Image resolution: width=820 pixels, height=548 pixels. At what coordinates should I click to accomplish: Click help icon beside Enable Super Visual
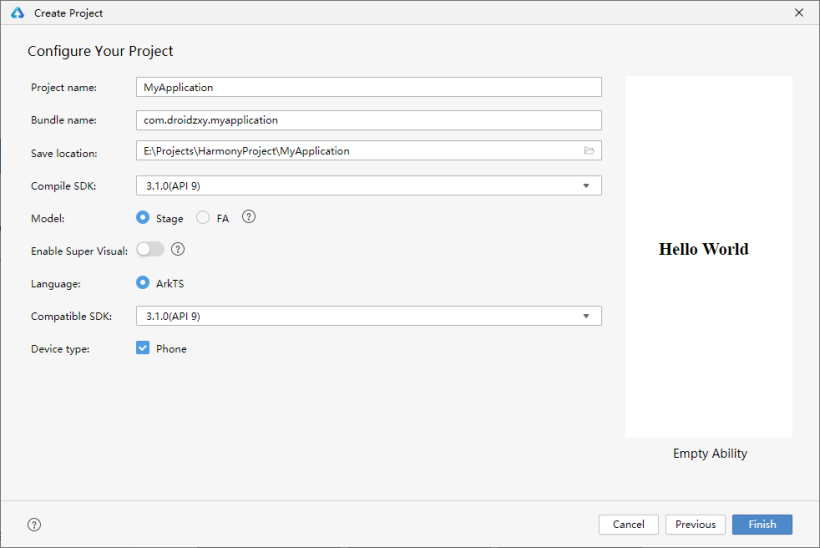178,249
